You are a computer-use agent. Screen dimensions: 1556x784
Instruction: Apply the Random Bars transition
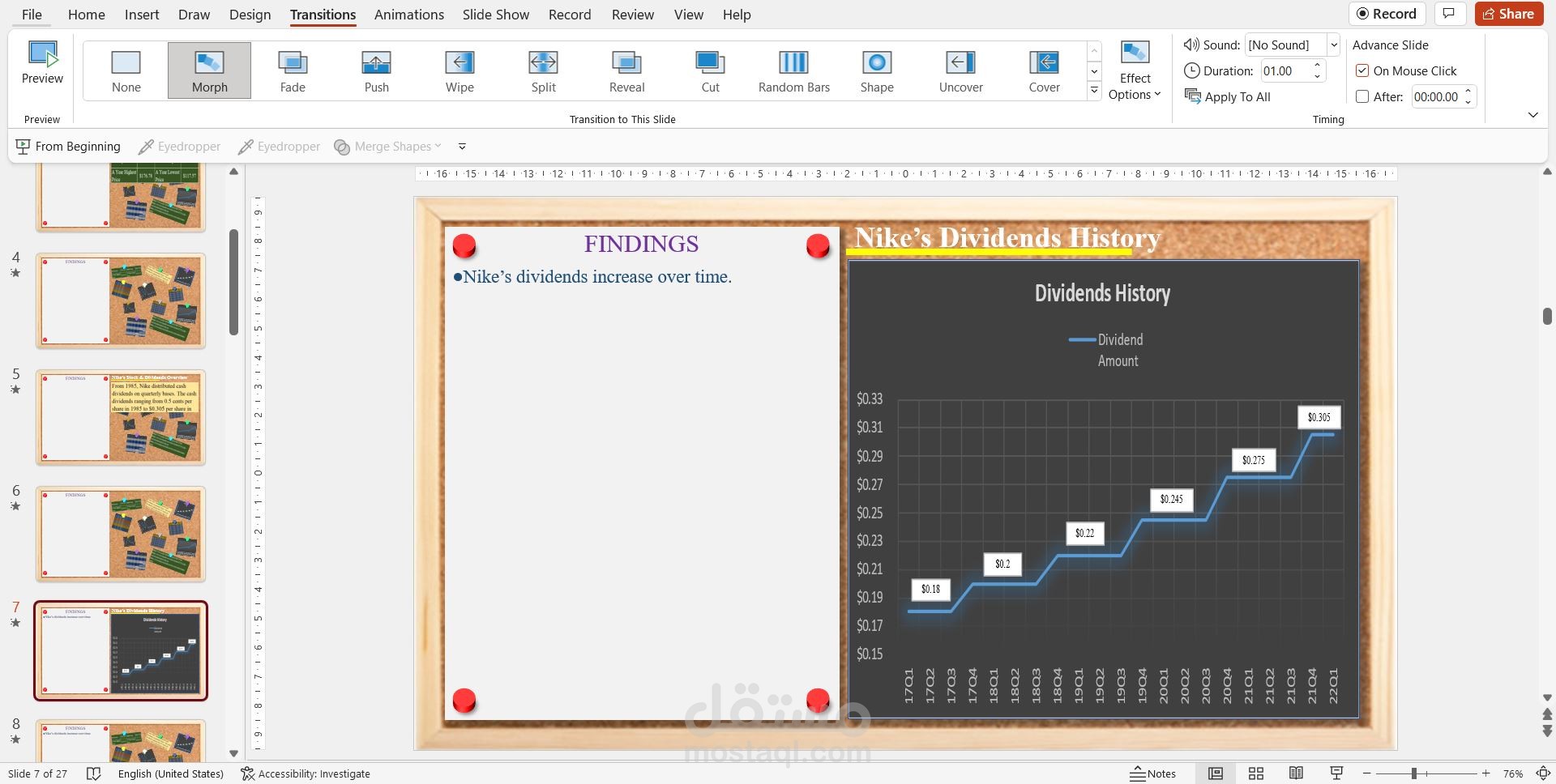[x=793, y=71]
